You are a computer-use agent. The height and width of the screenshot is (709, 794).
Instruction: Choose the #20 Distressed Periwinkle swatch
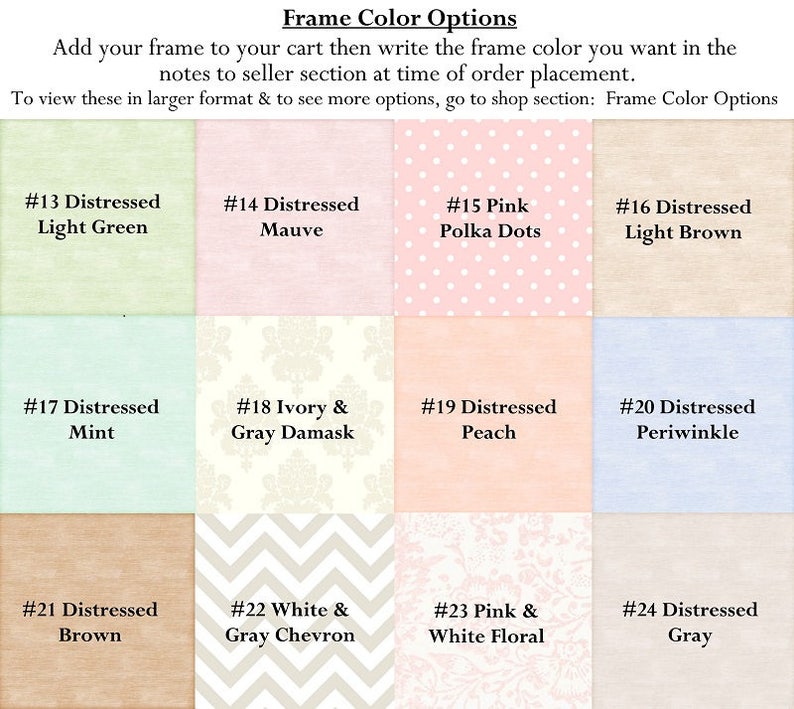(x=693, y=414)
